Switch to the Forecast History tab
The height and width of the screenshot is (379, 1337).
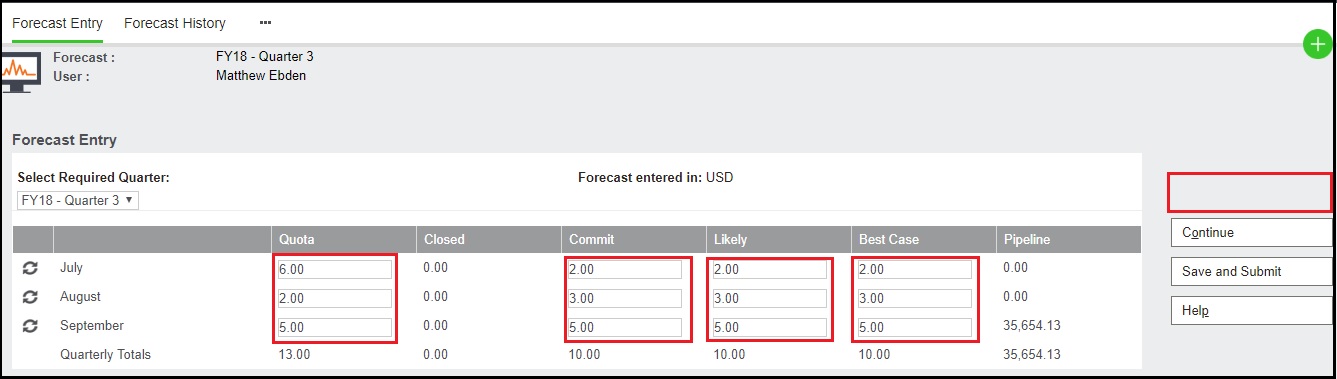175,23
